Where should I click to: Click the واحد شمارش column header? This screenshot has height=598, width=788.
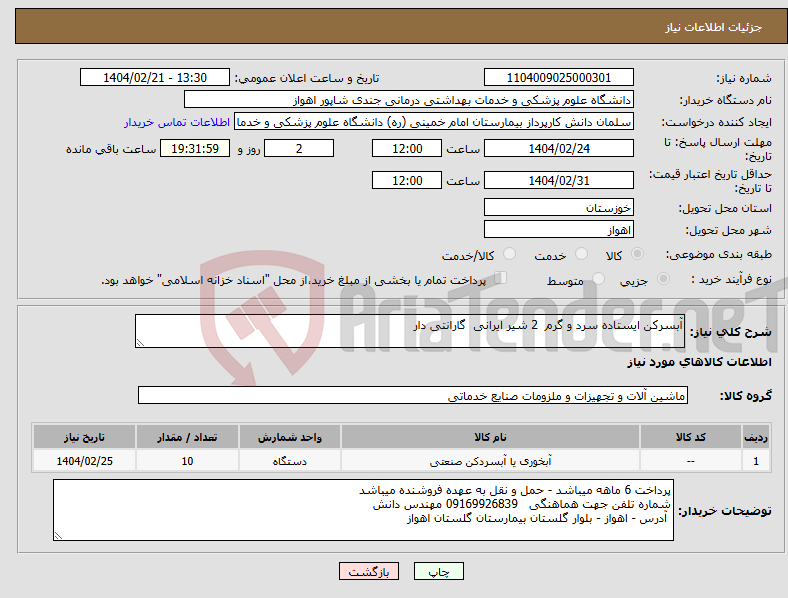point(289,437)
